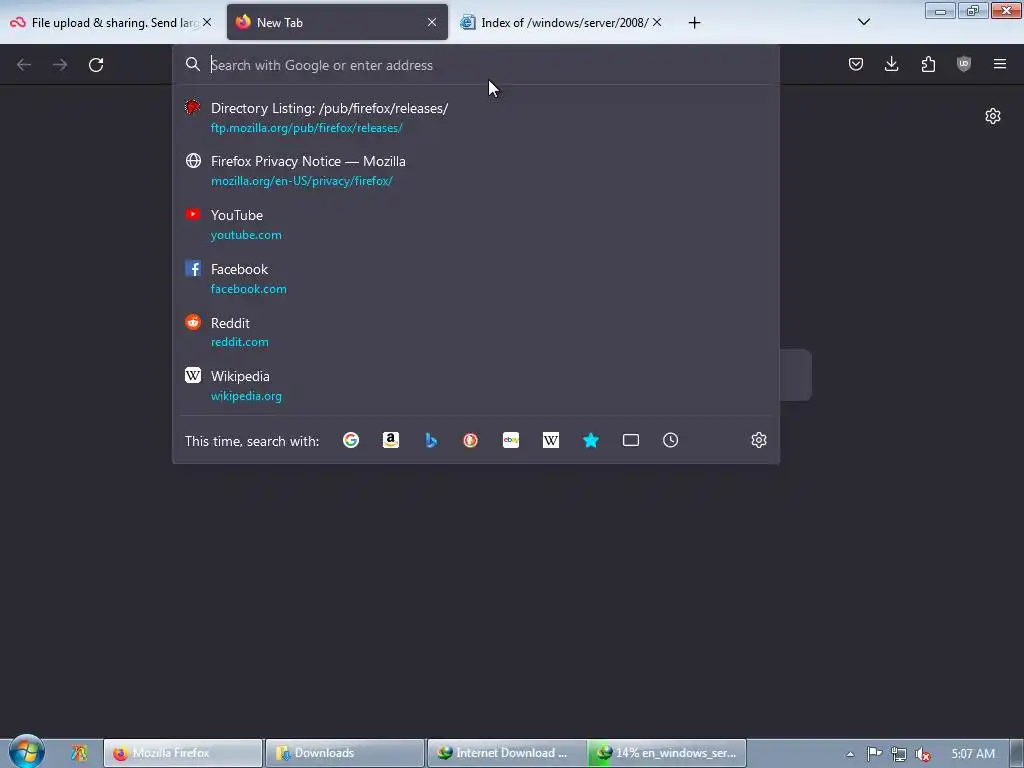The width and height of the screenshot is (1024, 768).
Task: Personalize new tab gear icon
Action: pos(993,116)
